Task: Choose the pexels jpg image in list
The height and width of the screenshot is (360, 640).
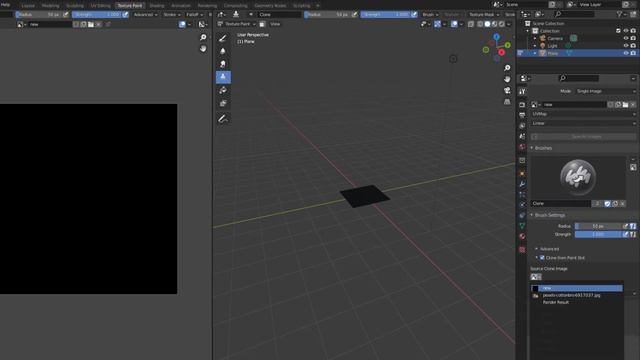Action: 571,296
